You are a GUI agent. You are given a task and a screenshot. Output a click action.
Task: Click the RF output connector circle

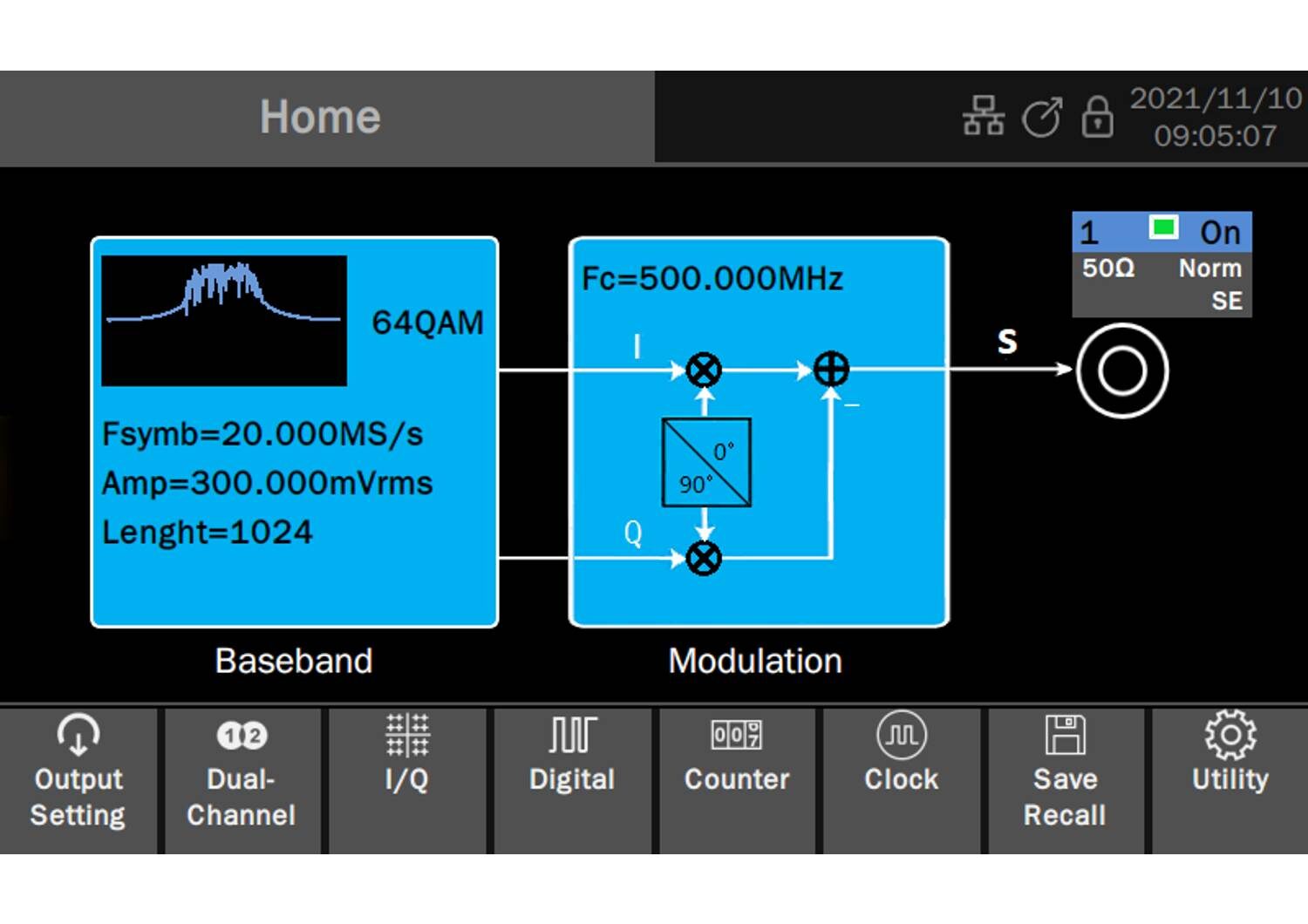[x=1122, y=370]
